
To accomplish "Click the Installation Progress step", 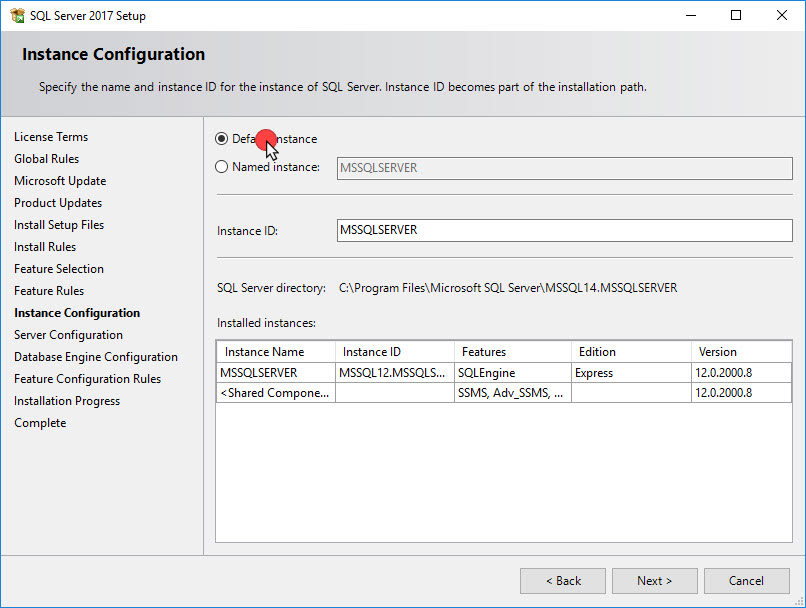I will (67, 401).
